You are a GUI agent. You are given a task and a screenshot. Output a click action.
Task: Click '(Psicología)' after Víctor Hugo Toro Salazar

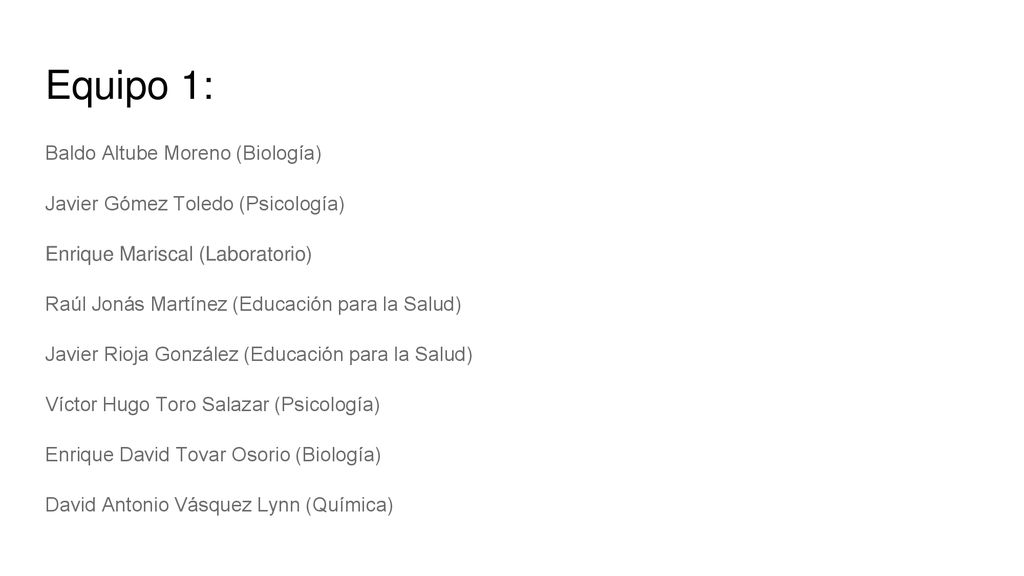327,405
